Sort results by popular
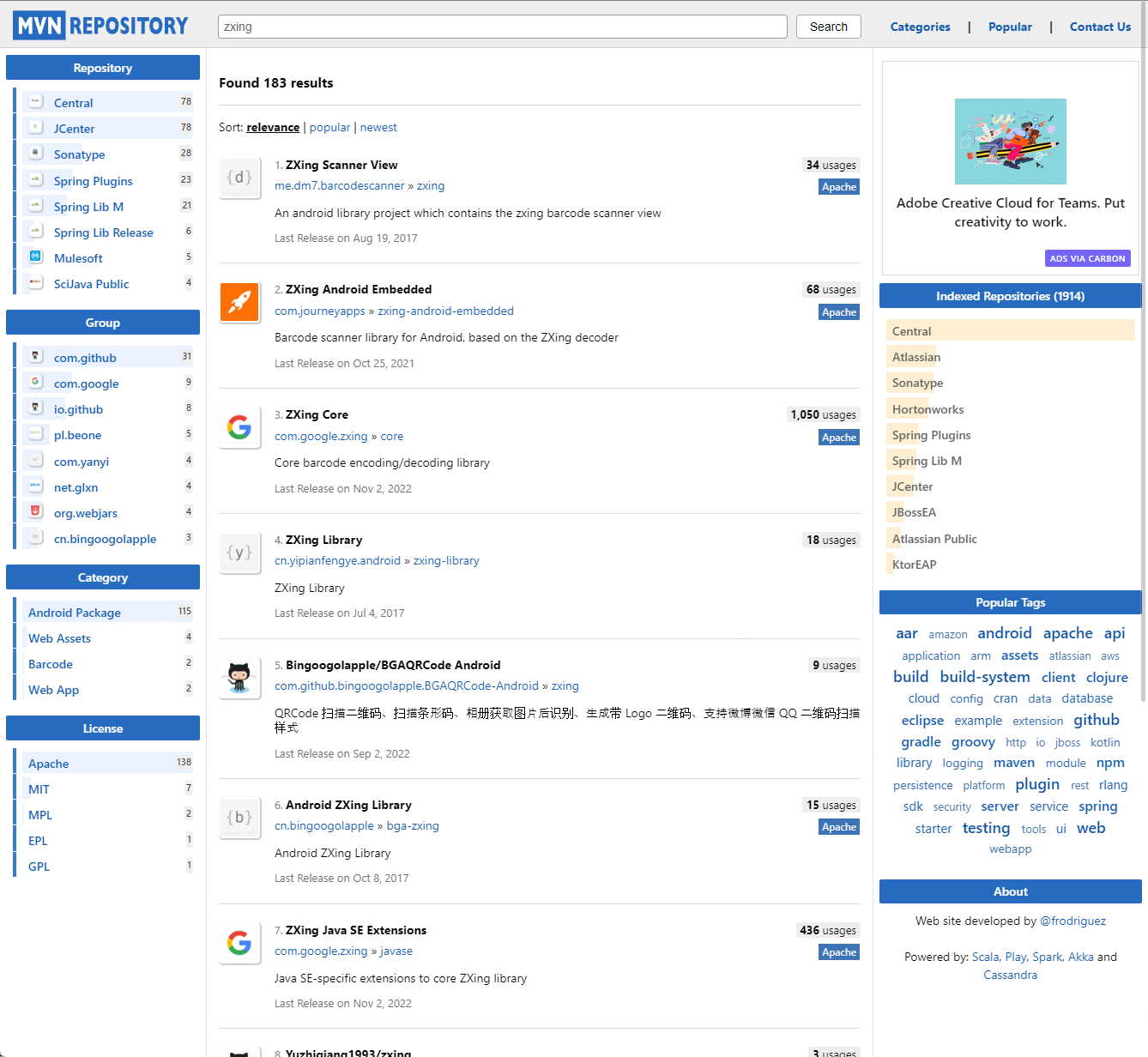This screenshot has width=1148, height=1057. (x=329, y=127)
